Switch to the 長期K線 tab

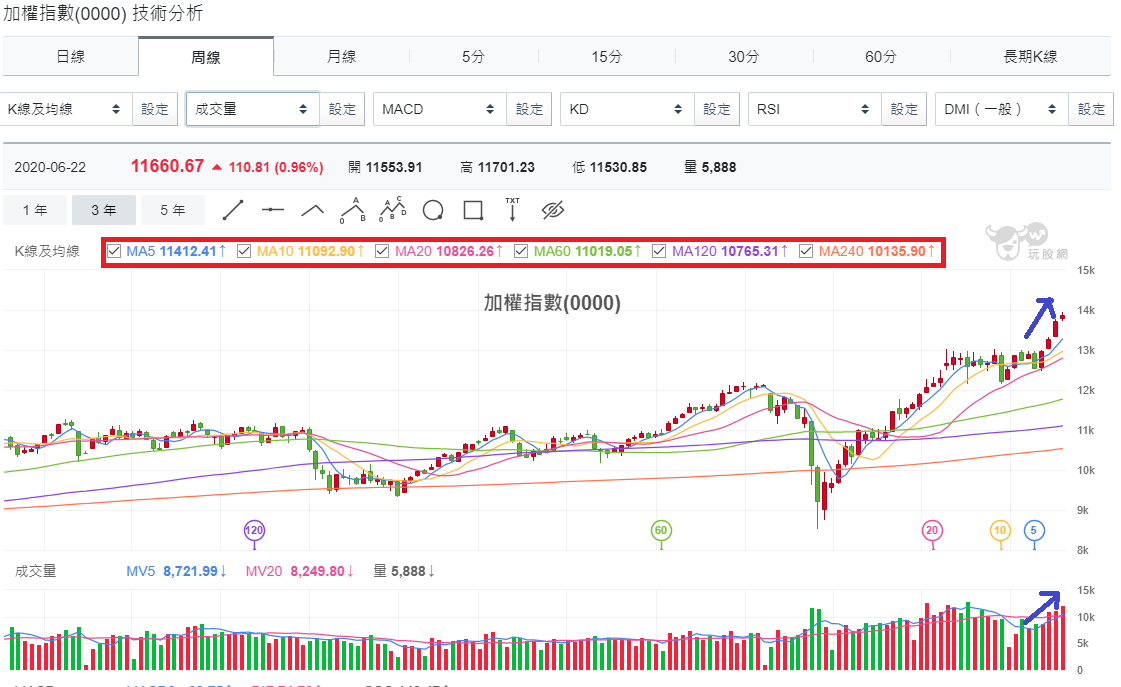pyautogui.click(x=1030, y=56)
